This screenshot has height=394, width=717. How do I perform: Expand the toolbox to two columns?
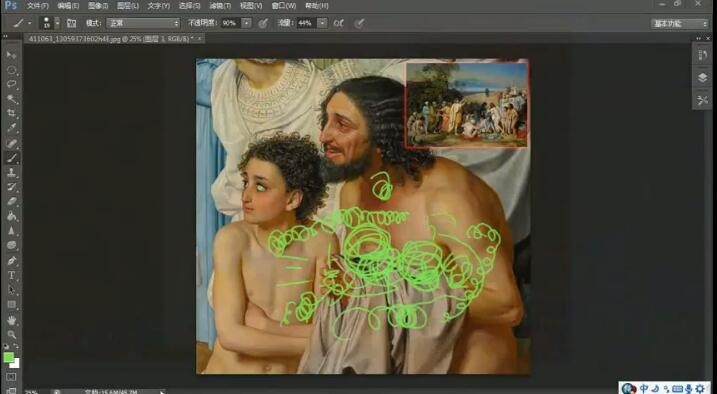coord(5,36)
